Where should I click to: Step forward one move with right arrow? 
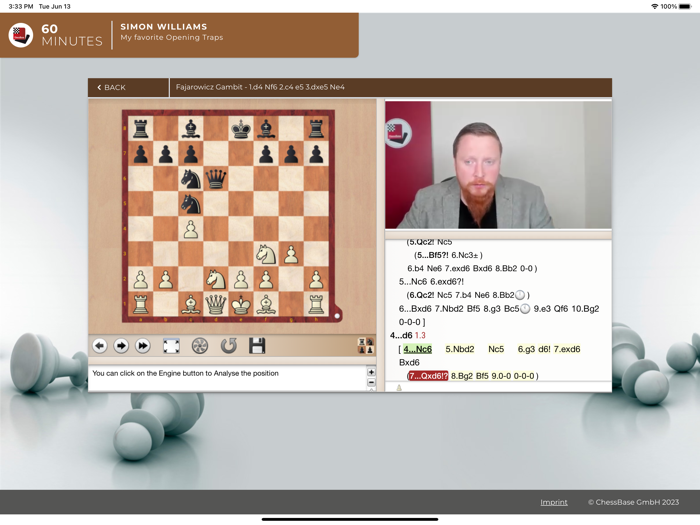(121, 346)
